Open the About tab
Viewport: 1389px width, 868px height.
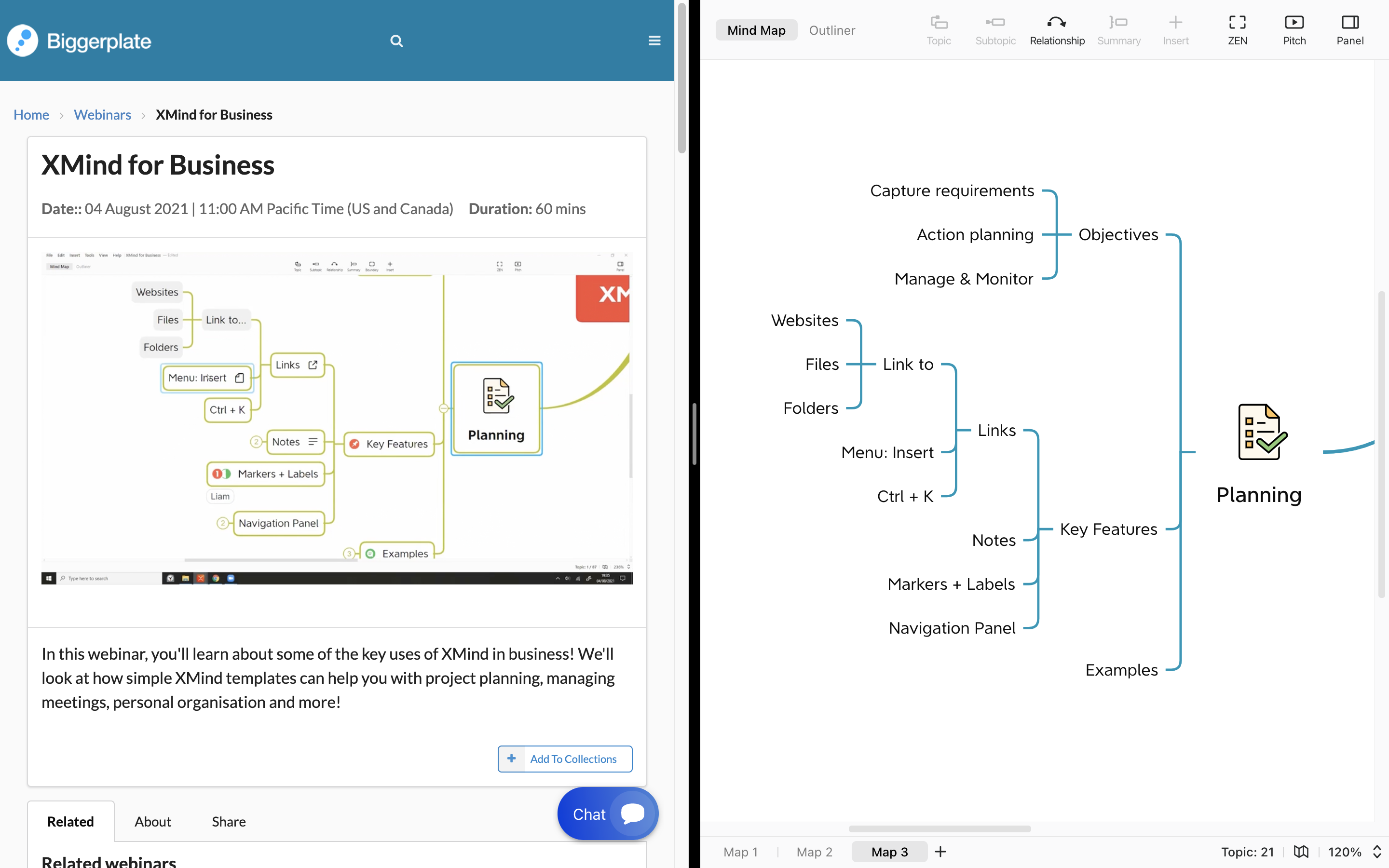(153, 822)
